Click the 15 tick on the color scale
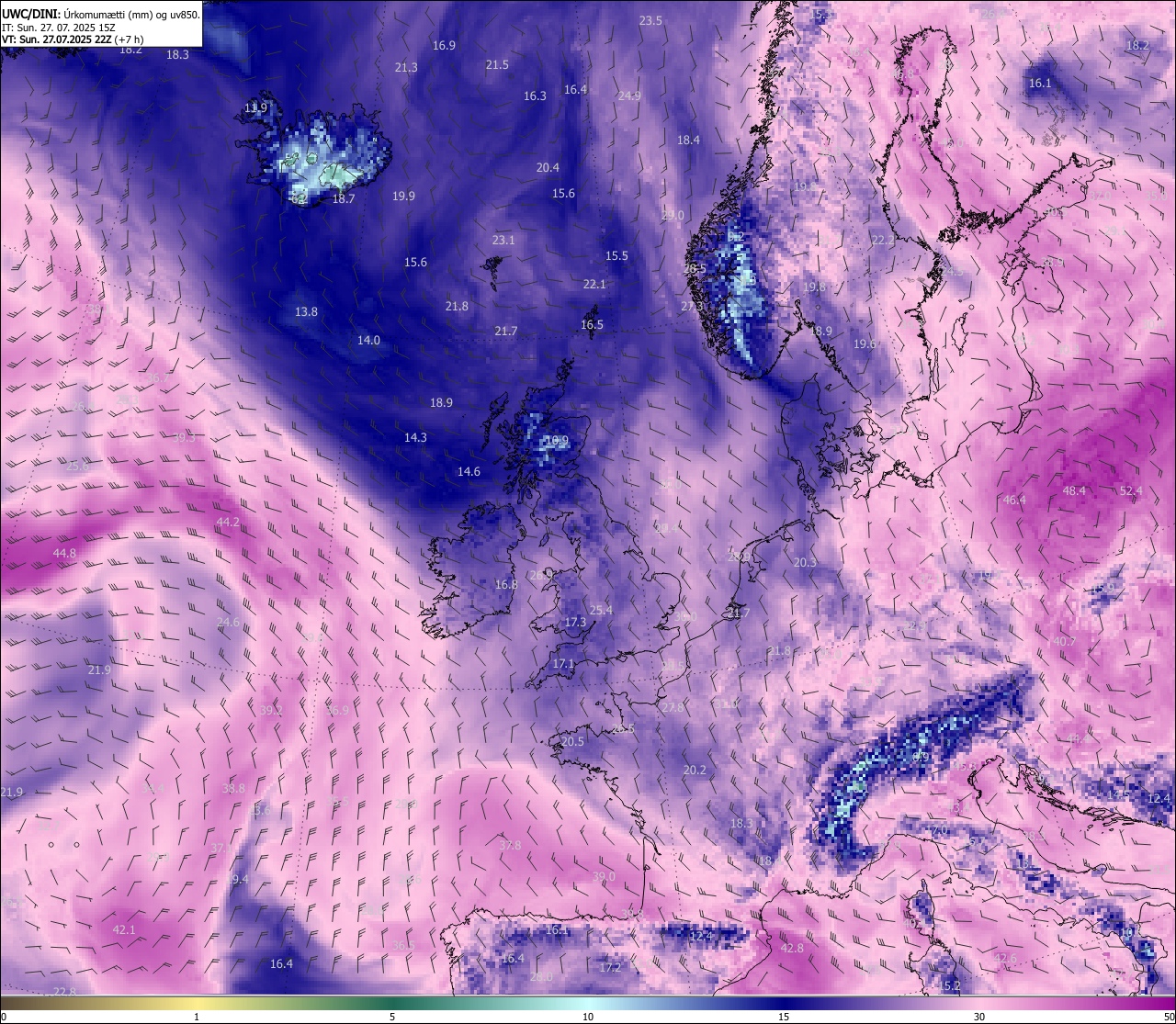 [x=784, y=1017]
